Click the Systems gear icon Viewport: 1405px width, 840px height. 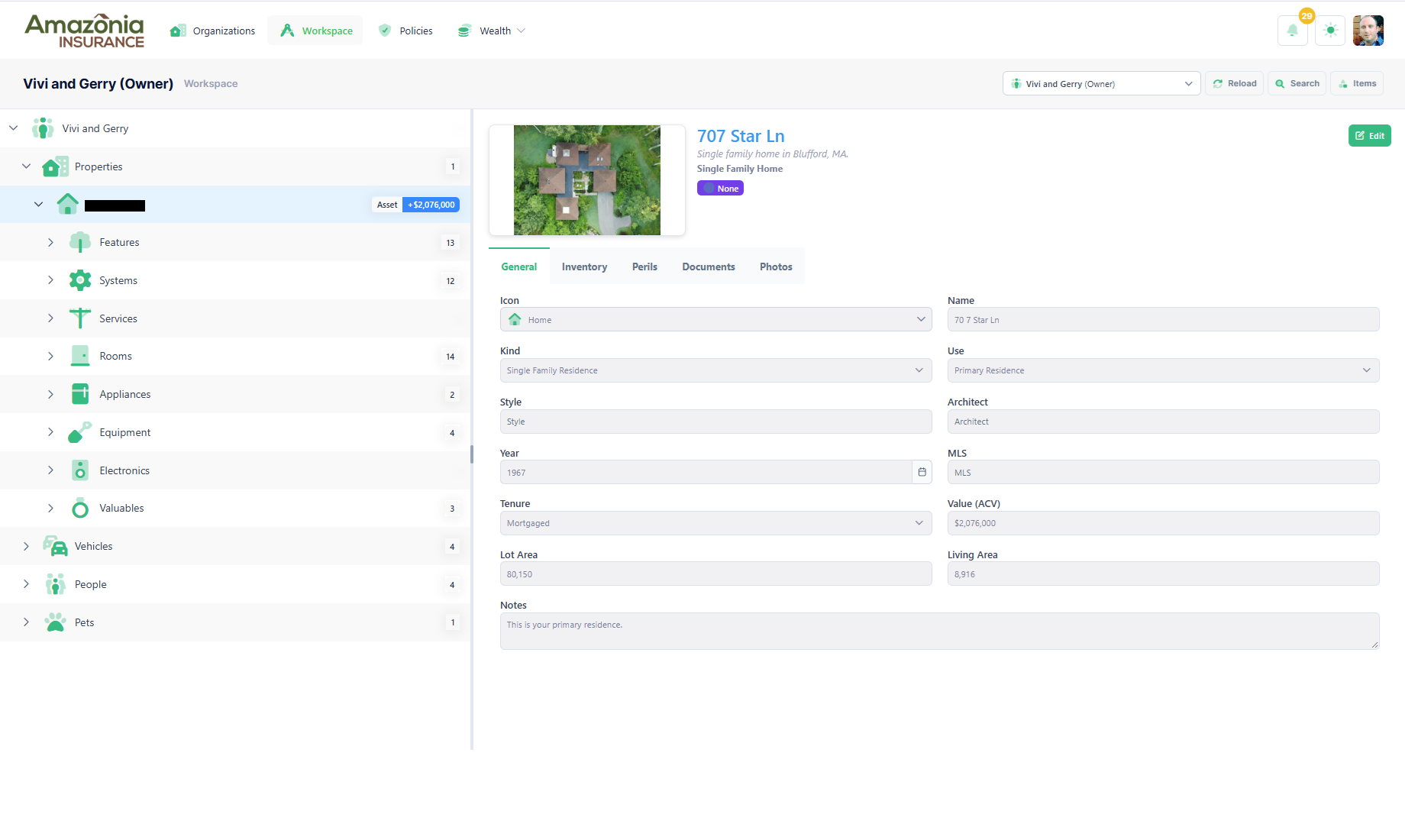[80, 280]
